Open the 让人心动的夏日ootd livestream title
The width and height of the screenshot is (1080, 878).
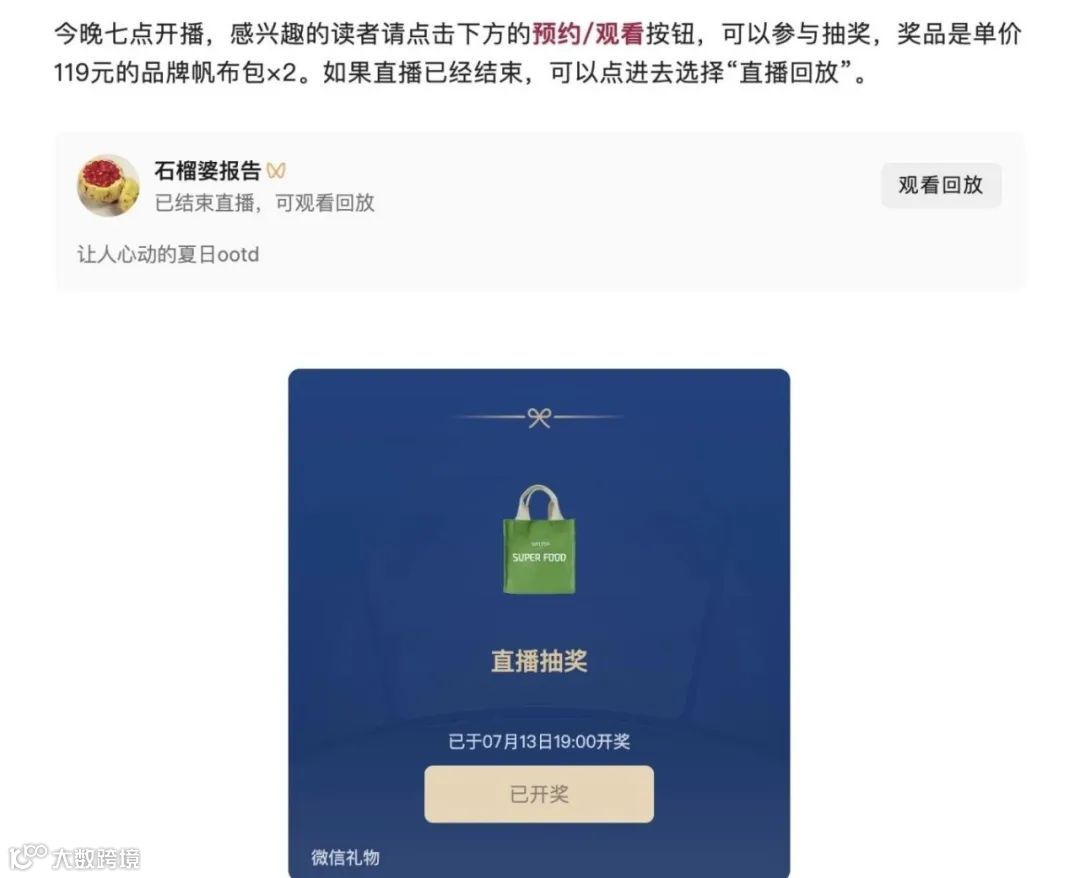168,255
